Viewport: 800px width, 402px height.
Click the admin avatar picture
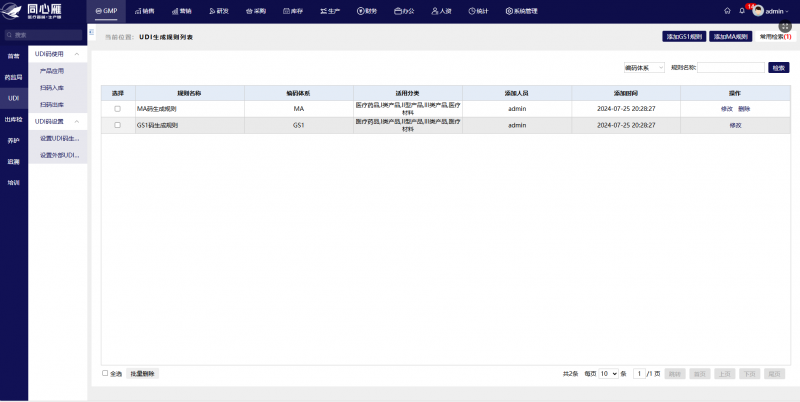[758, 11]
